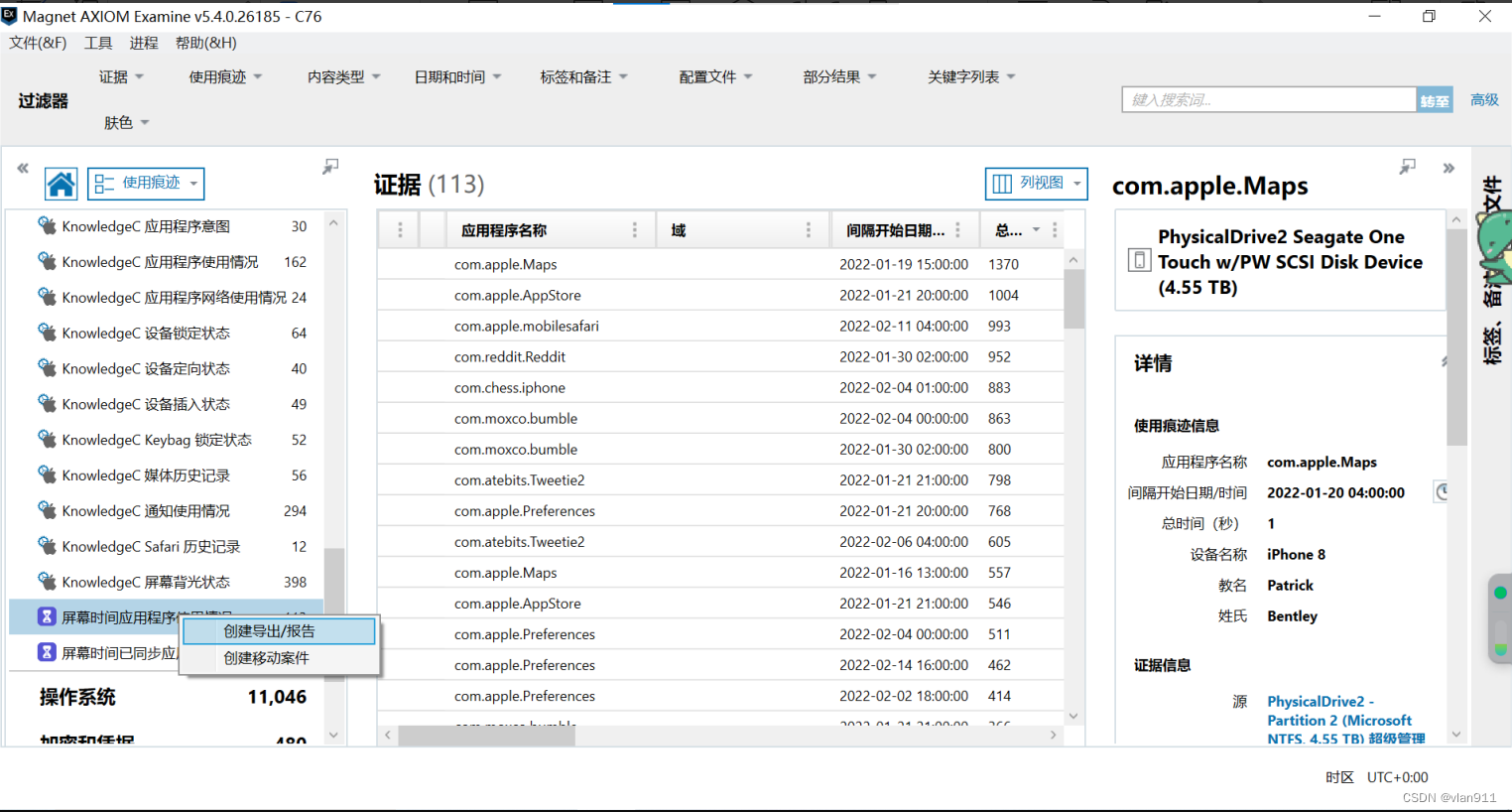The width and height of the screenshot is (1512, 812).
Task: Open the 内容类型 filter dropdown
Action: coord(343,76)
